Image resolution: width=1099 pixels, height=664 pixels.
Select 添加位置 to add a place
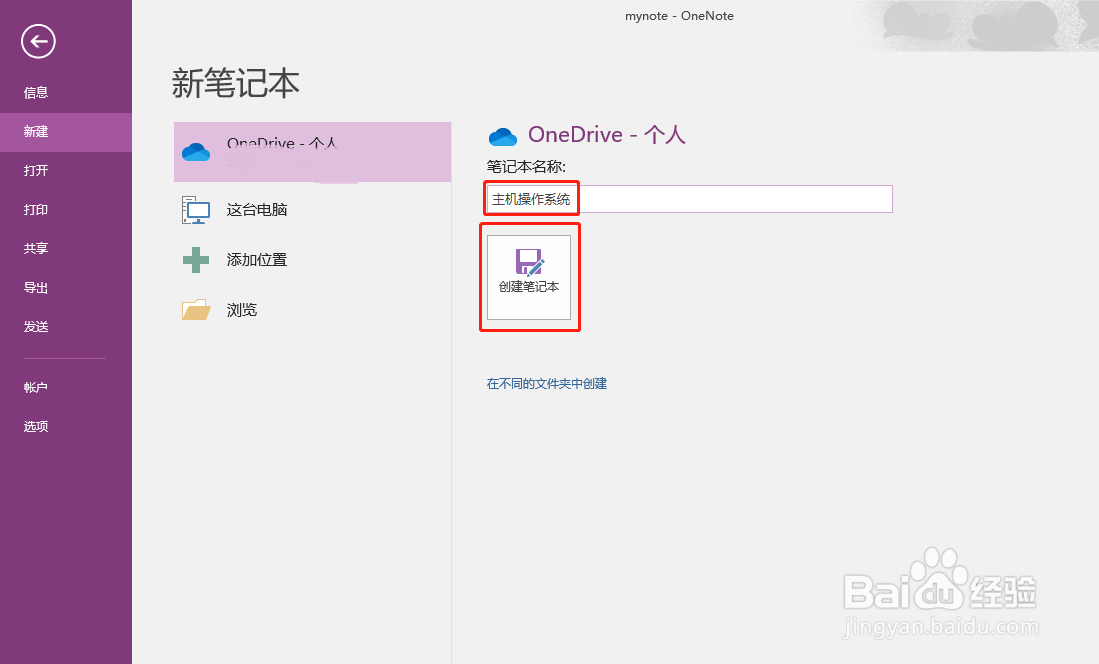coord(313,260)
